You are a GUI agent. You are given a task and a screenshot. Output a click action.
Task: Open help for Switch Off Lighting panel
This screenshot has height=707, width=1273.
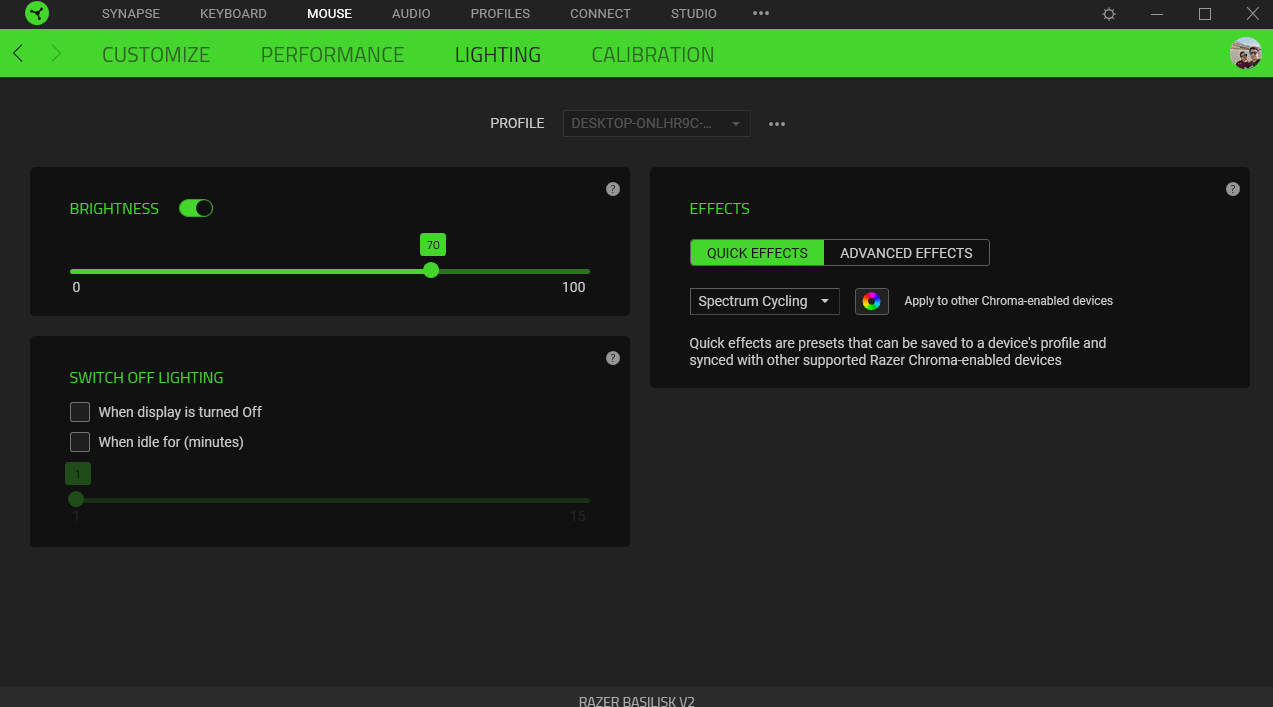613,358
